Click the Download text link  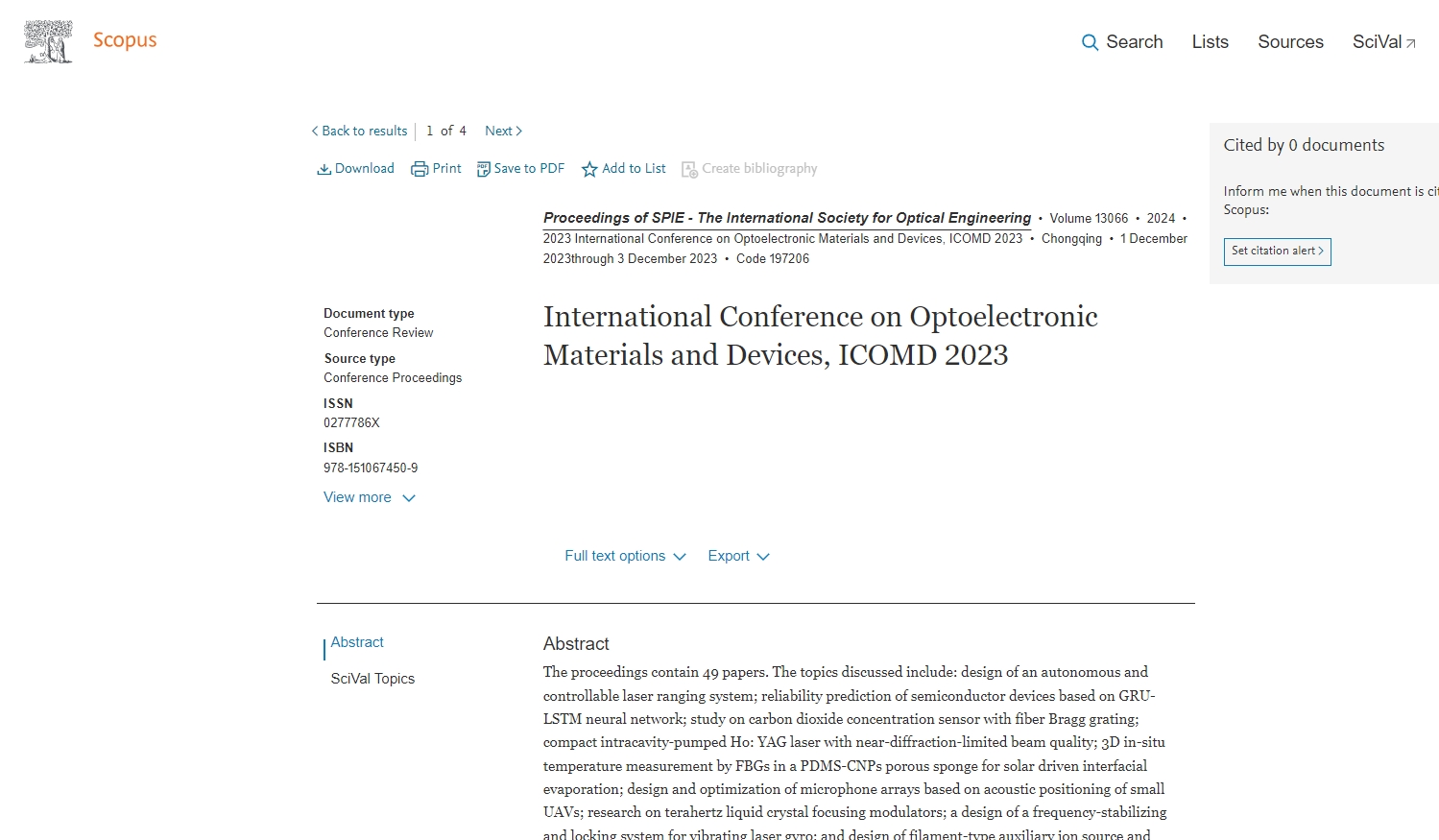tap(365, 168)
